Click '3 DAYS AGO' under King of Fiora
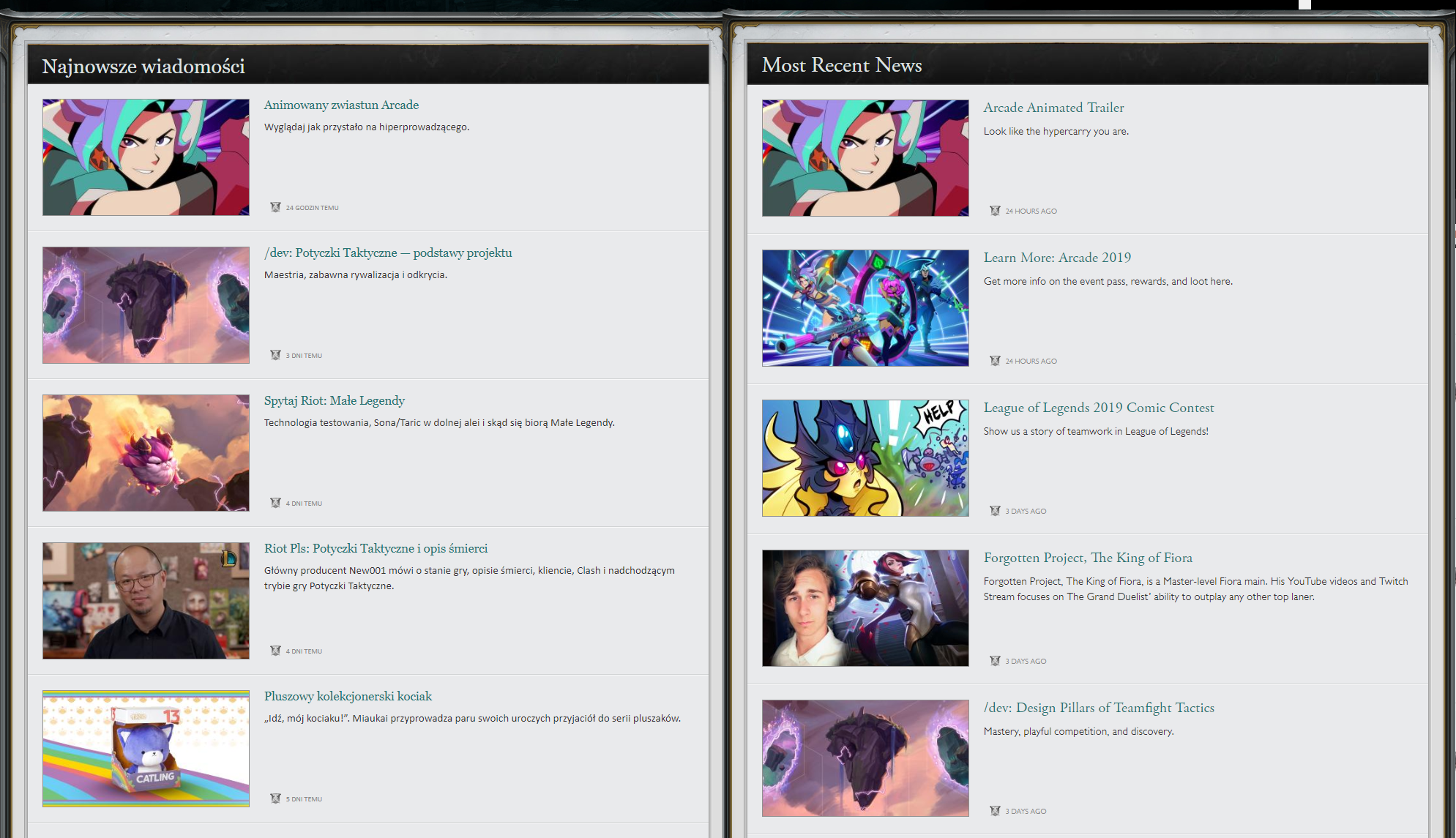Image resolution: width=1456 pixels, height=838 pixels. 1026,662
